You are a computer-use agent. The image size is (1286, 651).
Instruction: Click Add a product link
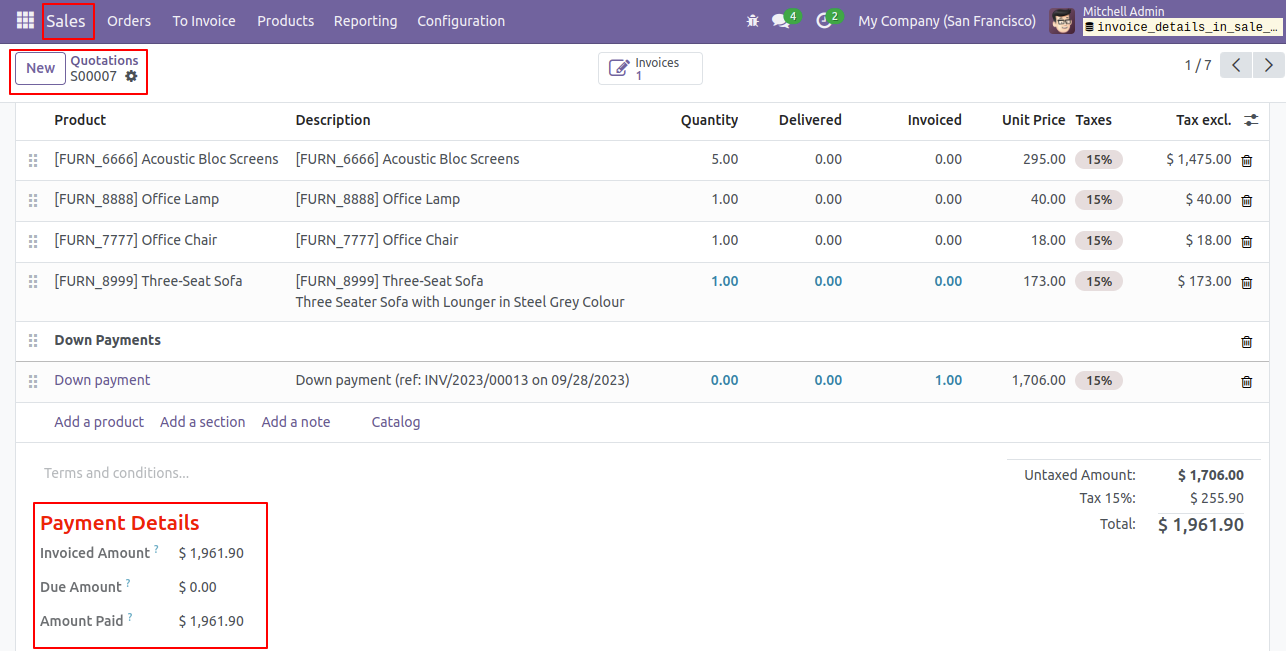(99, 422)
